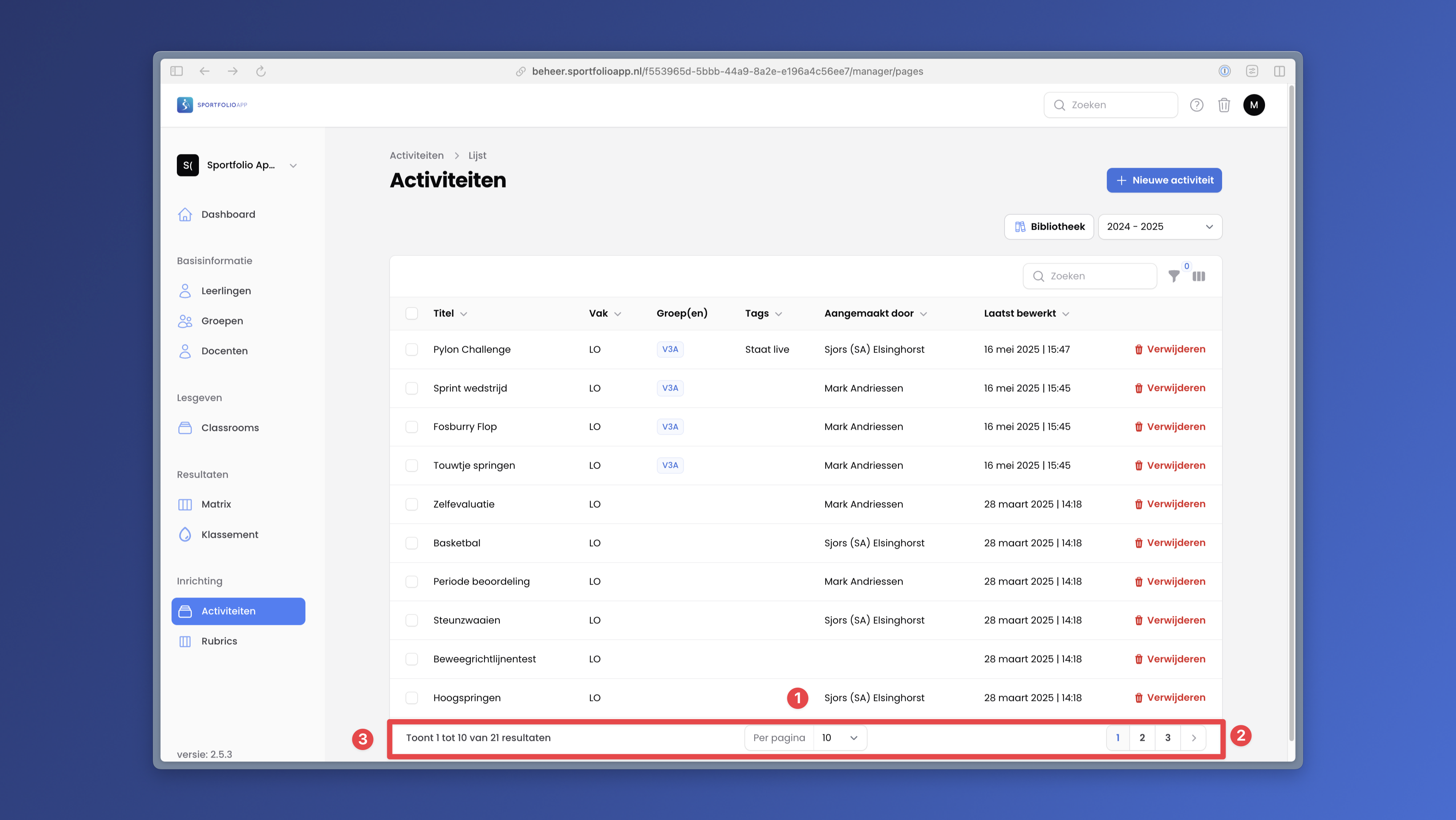This screenshot has height=820, width=1456.
Task: Open Activiteiten in the sidebar
Action: coord(238,612)
